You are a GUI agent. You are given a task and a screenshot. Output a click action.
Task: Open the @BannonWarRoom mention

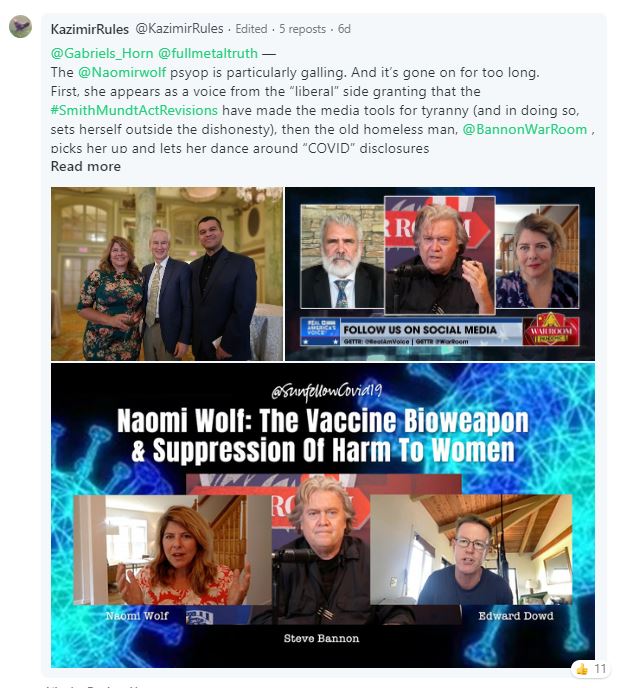pos(524,129)
